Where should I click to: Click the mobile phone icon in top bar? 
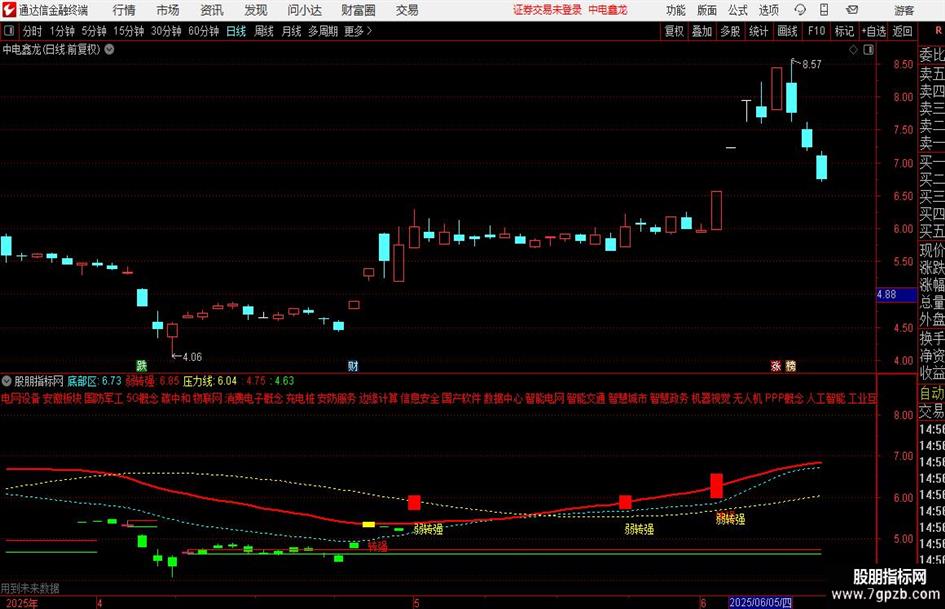(x=824, y=10)
